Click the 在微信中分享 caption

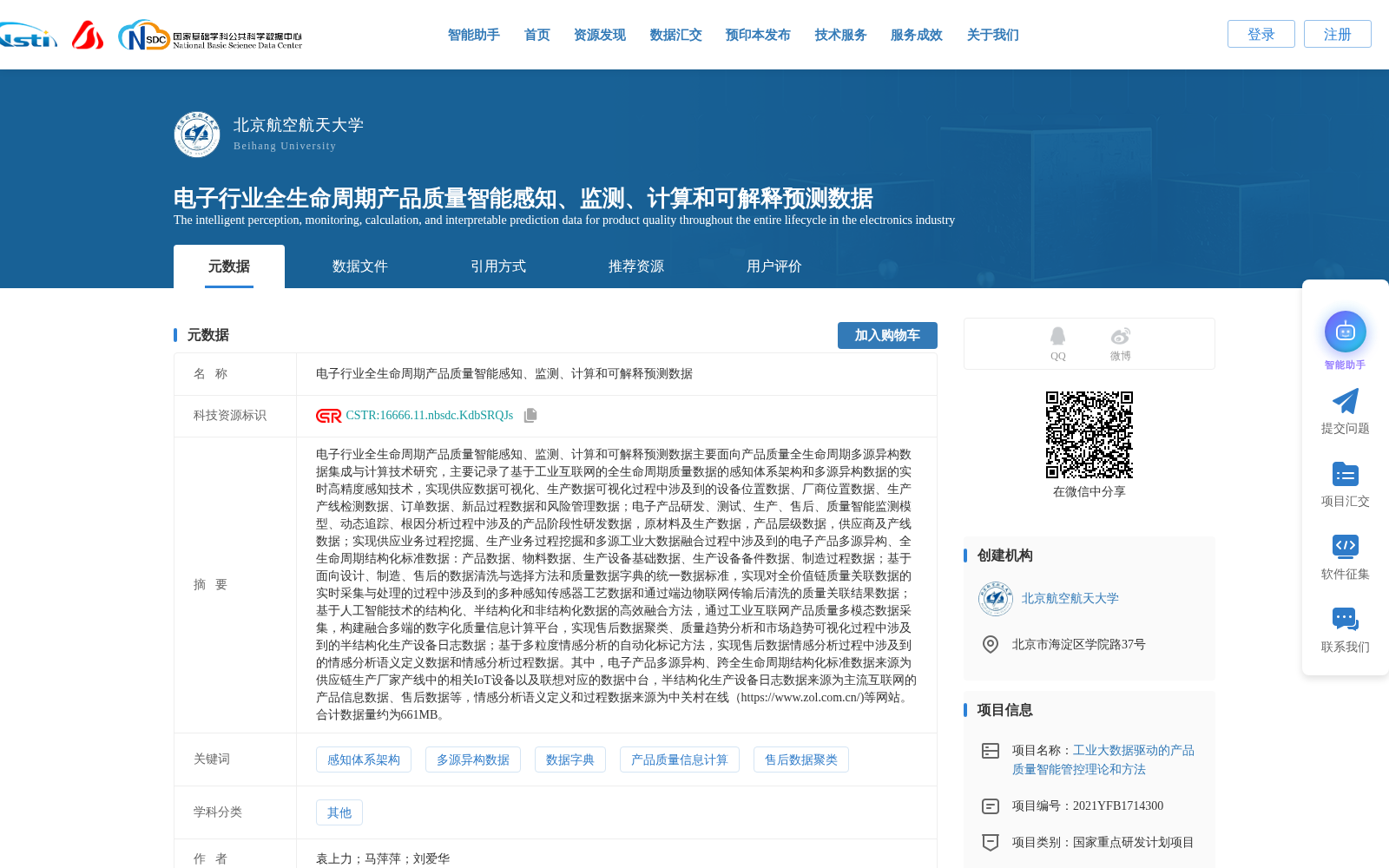pos(1089,492)
